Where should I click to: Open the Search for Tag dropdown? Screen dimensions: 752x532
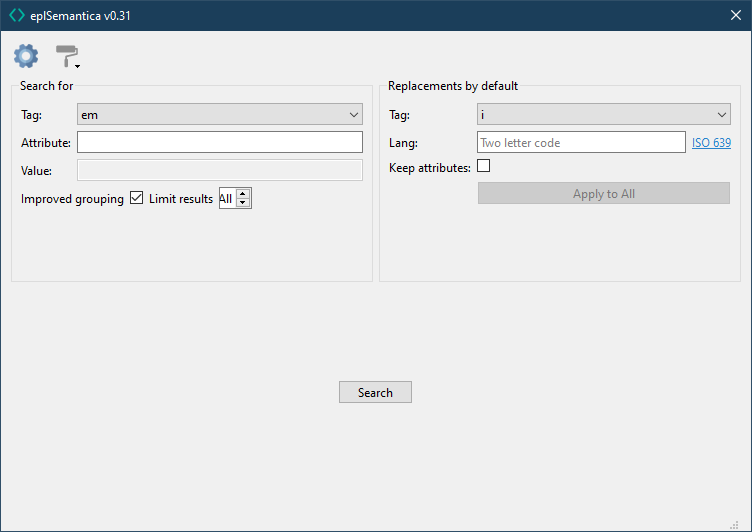click(220, 114)
